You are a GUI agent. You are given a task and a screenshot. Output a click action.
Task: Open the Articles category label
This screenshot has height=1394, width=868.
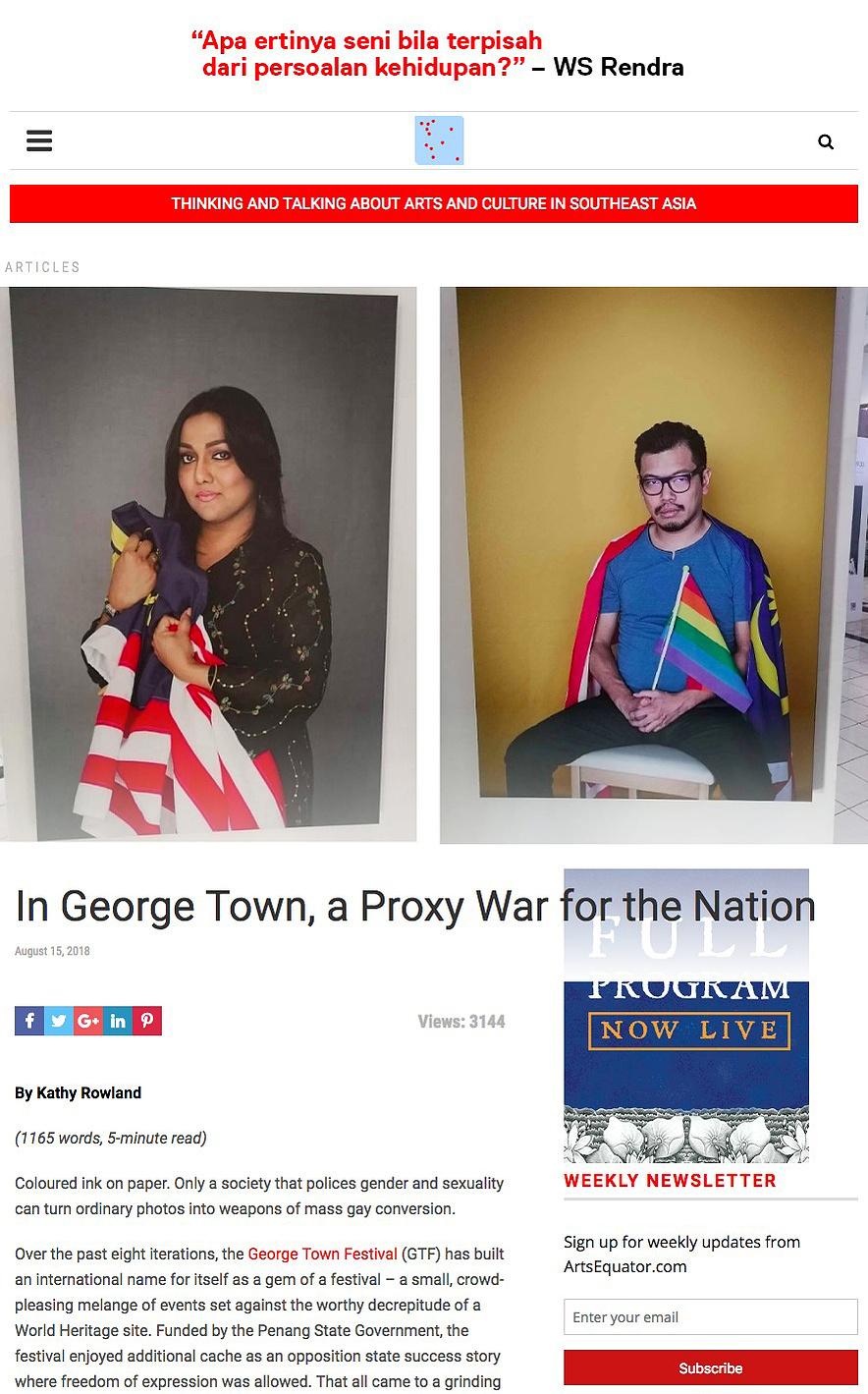42,267
